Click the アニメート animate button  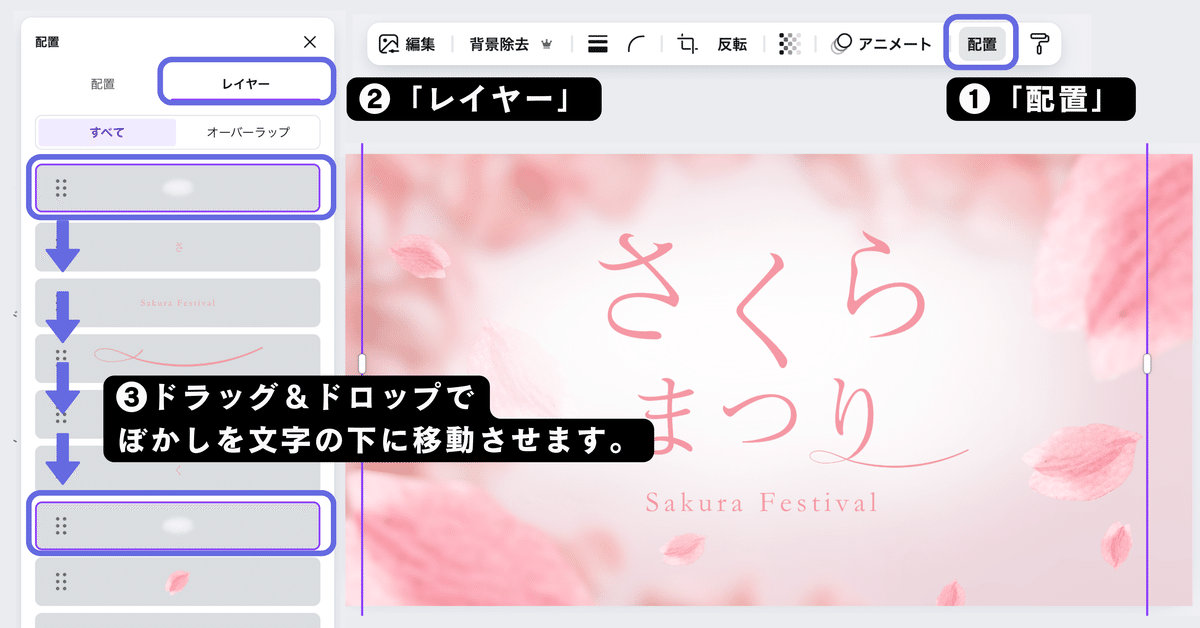[881, 44]
